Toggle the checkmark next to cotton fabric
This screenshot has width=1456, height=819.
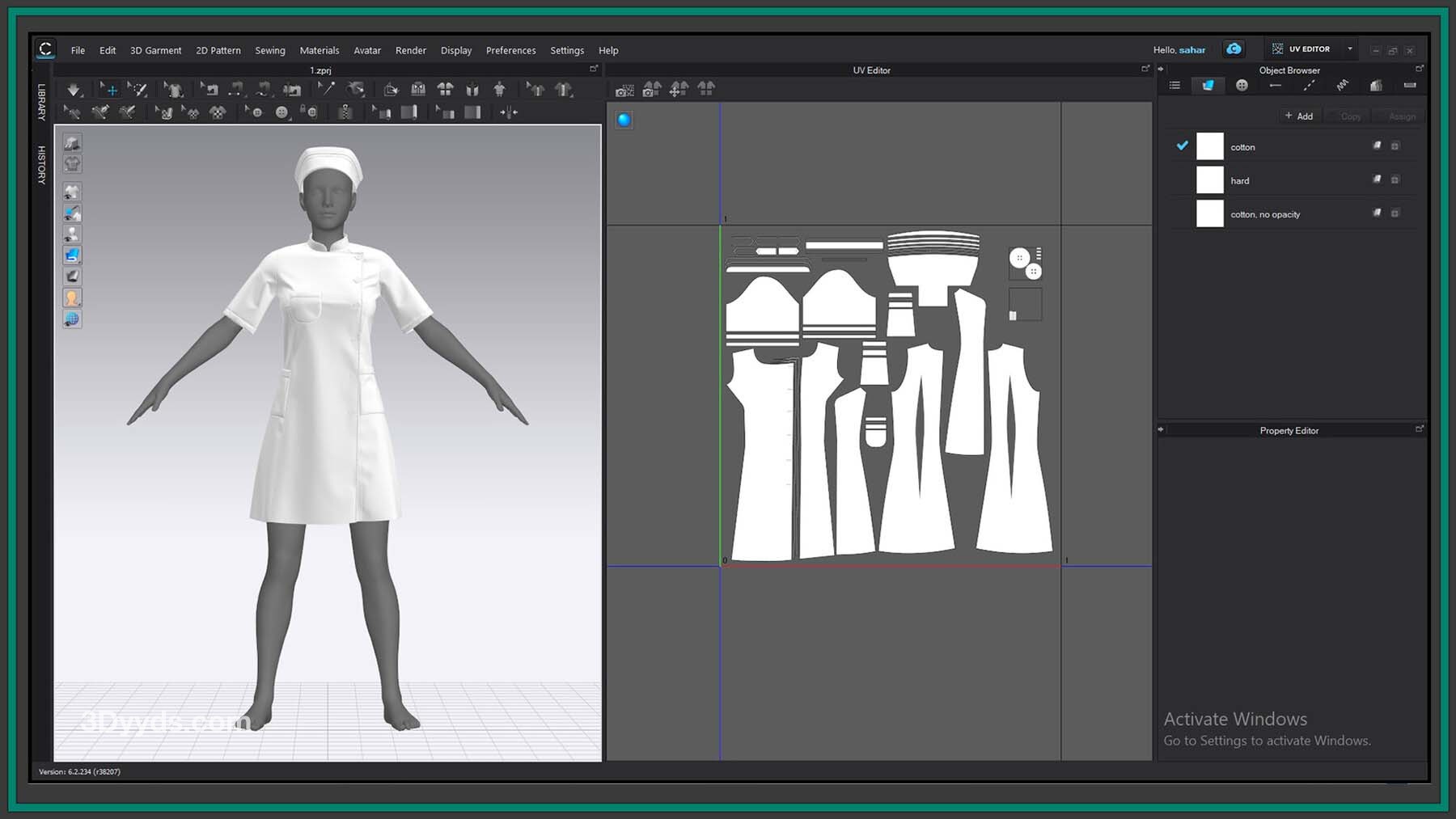1182,146
